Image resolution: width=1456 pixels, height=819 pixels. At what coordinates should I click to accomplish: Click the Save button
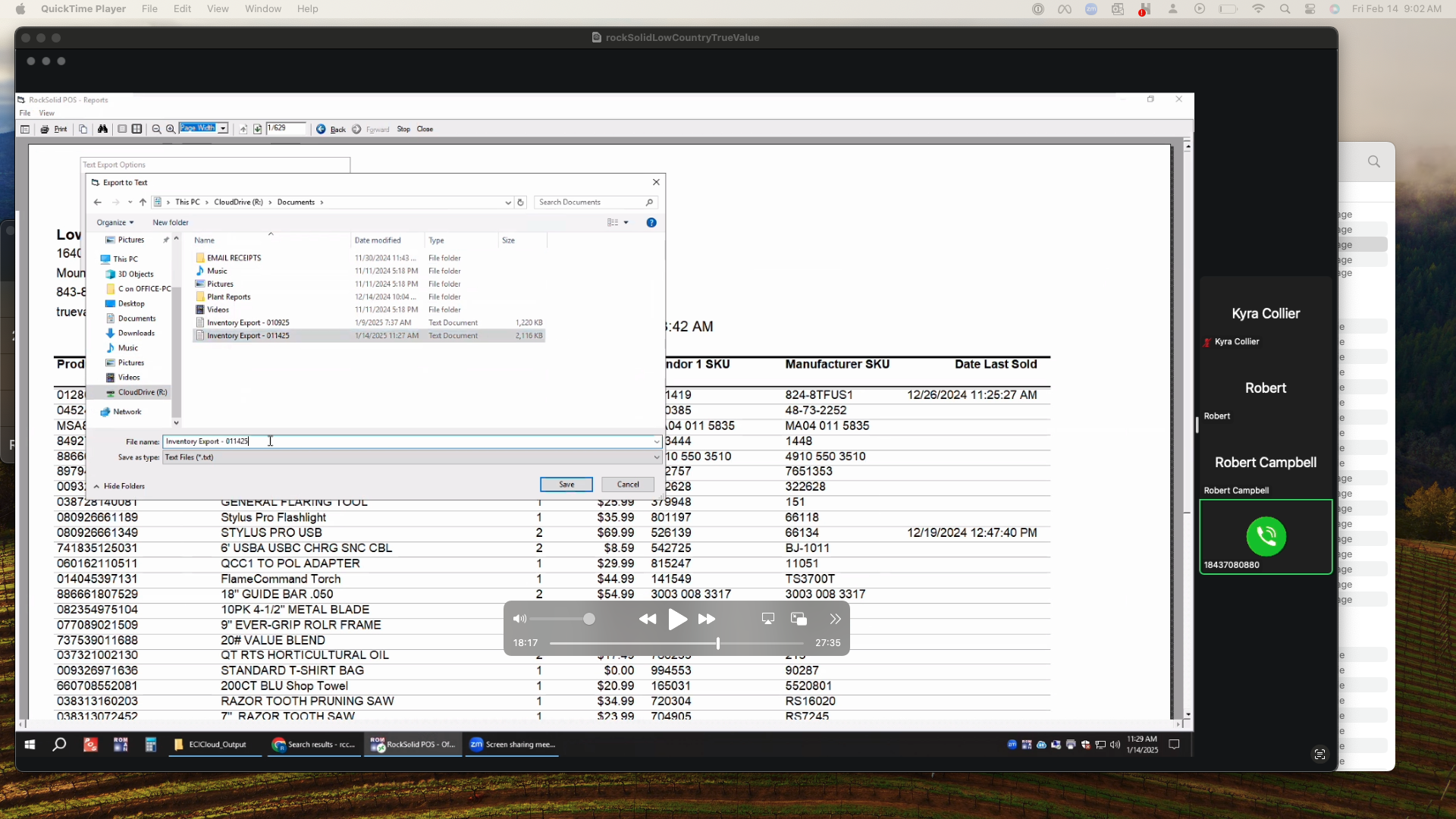(566, 485)
